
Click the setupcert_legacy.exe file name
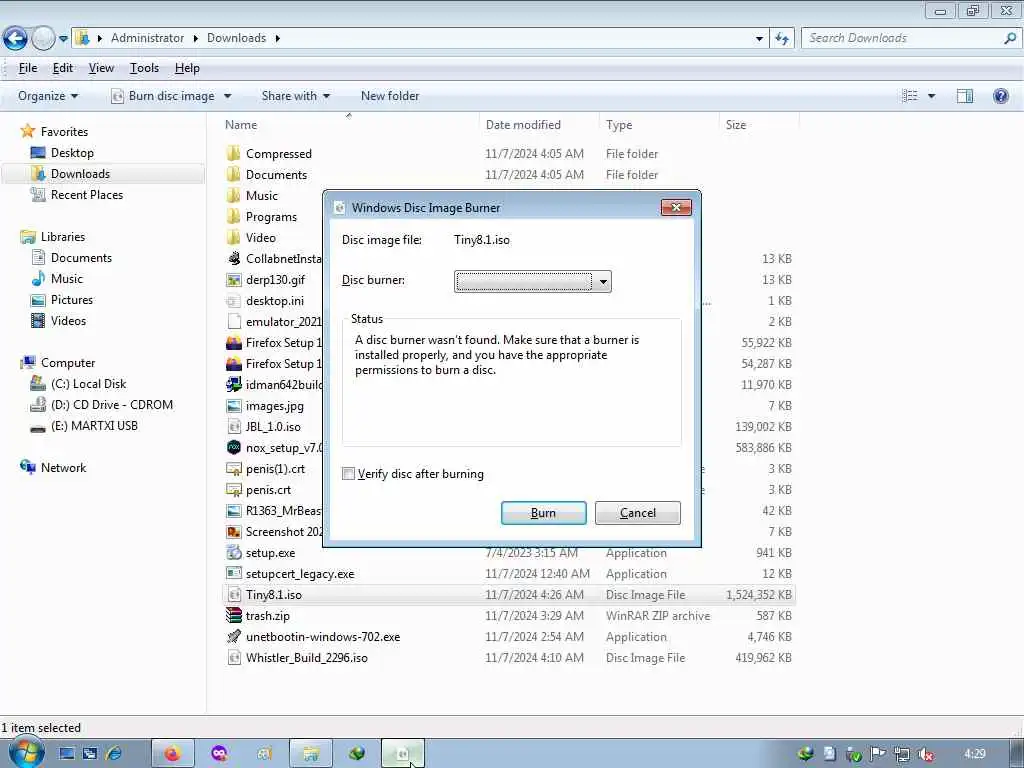click(x=300, y=574)
